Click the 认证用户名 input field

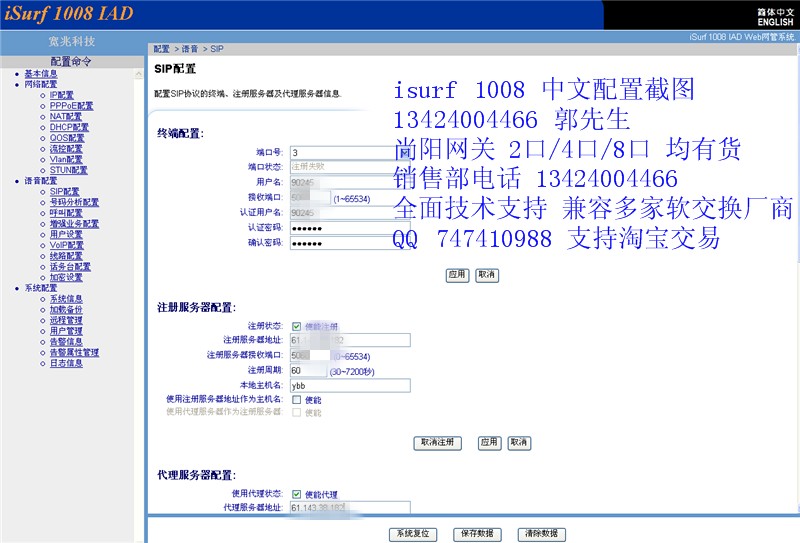click(350, 213)
